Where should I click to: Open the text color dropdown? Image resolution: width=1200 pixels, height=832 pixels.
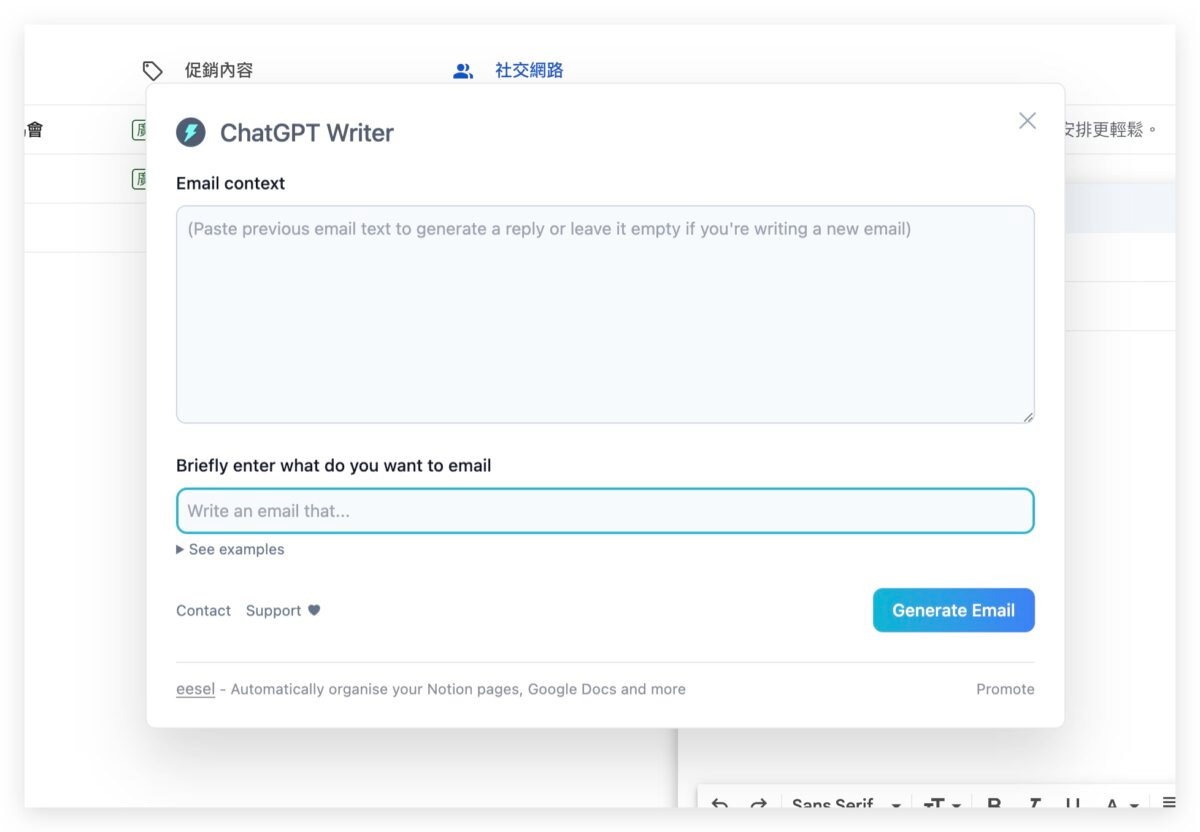coord(1122,803)
